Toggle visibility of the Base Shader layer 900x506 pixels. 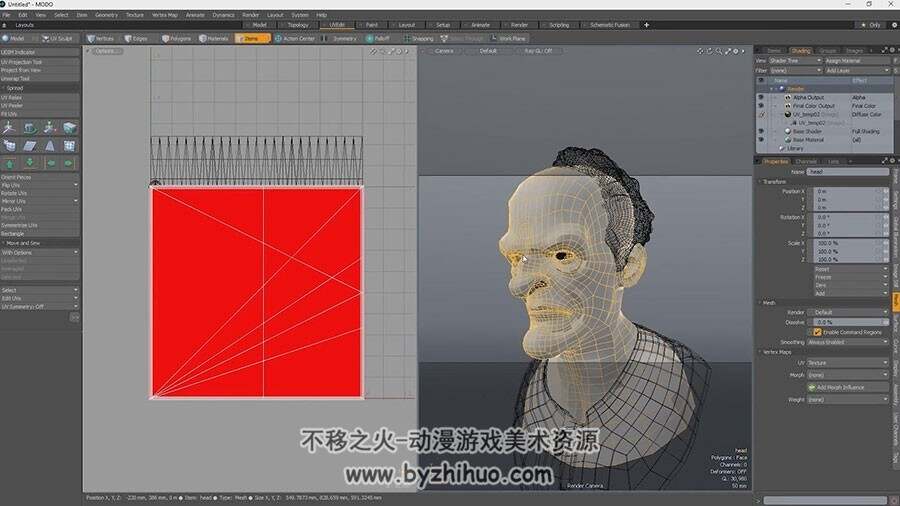click(761, 131)
